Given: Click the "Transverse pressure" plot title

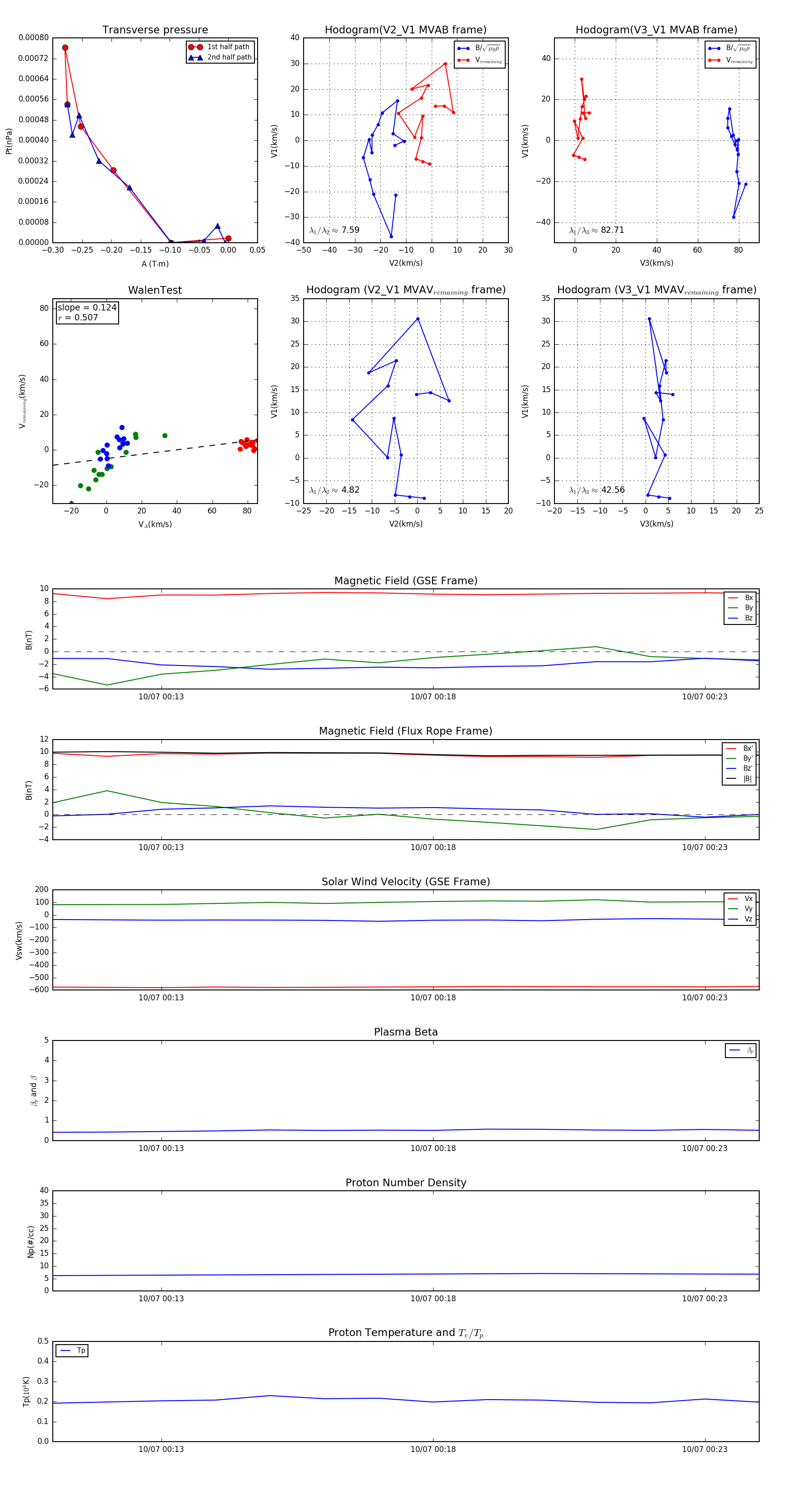Looking at the screenshot, I should click(155, 30).
